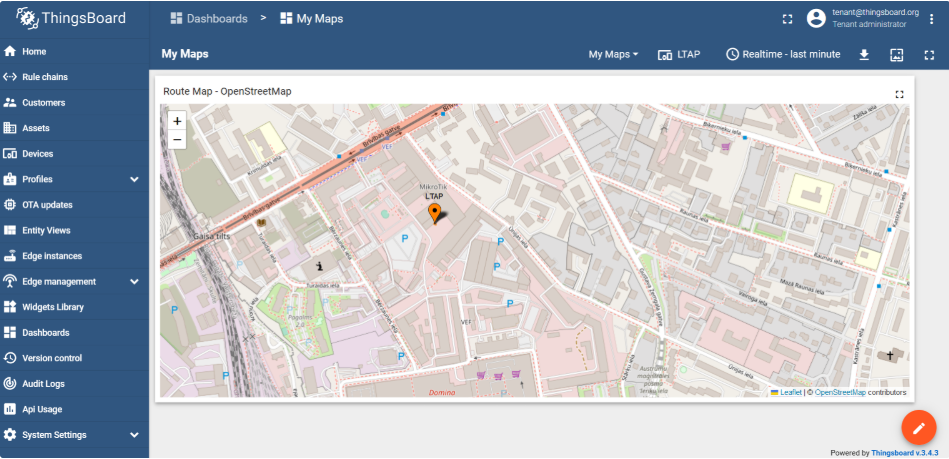This screenshot has height=459, width=949.
Task: Toggle dashboard fullscreen in the toolbar
Action: (929, 55)
